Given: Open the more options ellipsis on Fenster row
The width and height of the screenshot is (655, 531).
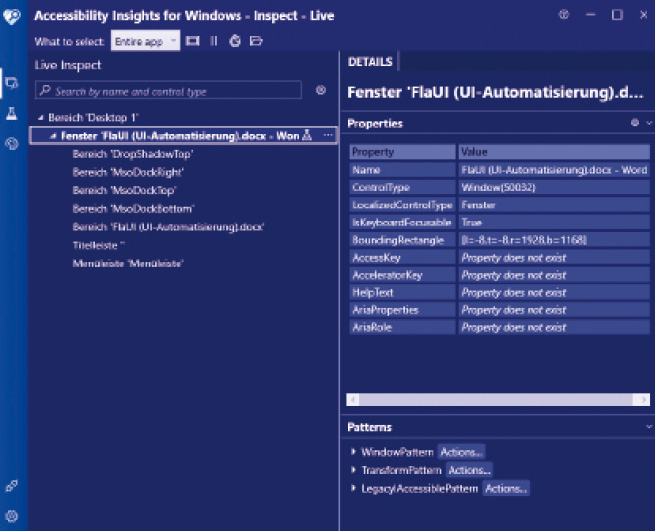Looking at the screenshot, I should coord(328,135).
